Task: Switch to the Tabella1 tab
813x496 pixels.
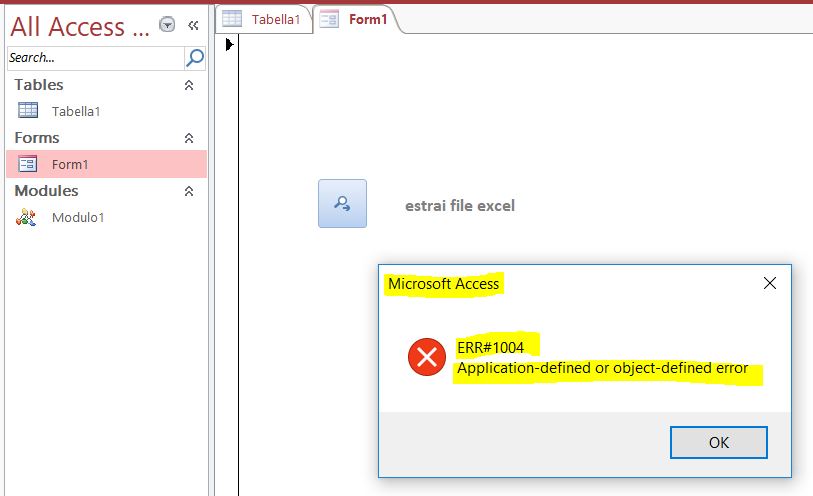Action: point(263,20)
